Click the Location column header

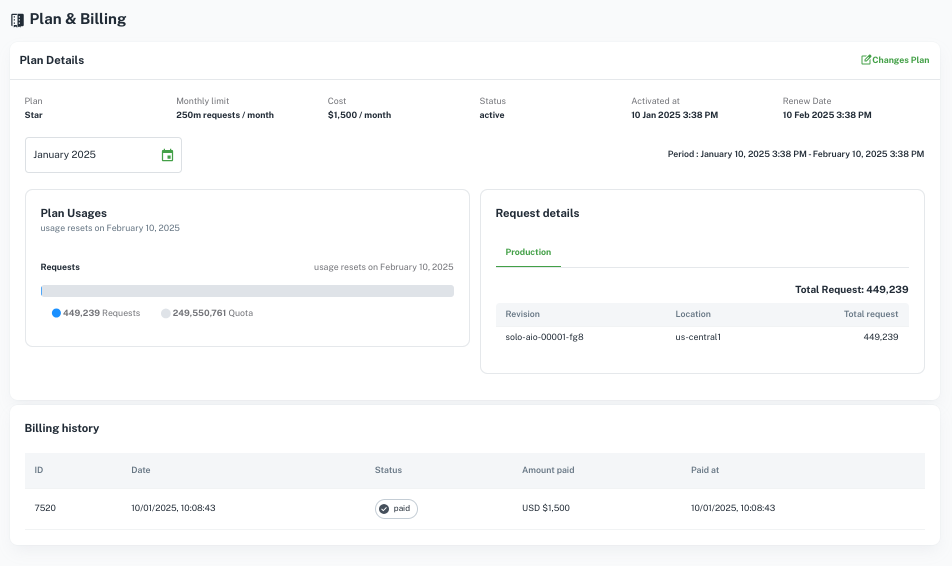pyautogui.click(x=693, y=314)
